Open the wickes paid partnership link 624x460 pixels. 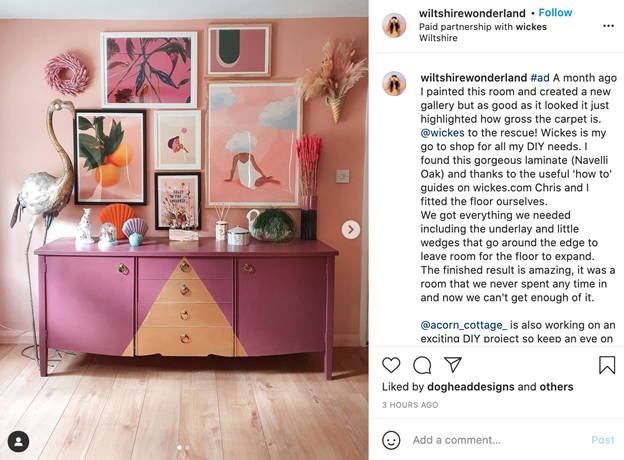pos(531,27)
